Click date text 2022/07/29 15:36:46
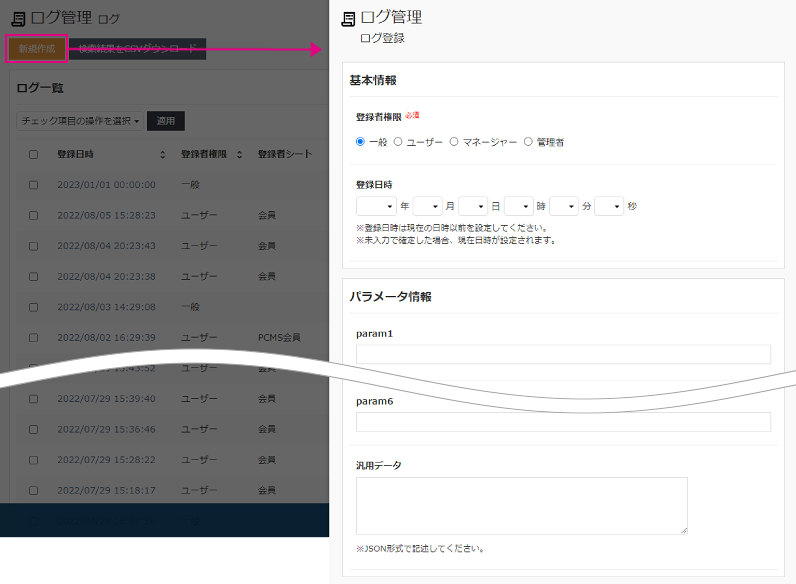Screen dimensions: 796x584 point(107,429)
